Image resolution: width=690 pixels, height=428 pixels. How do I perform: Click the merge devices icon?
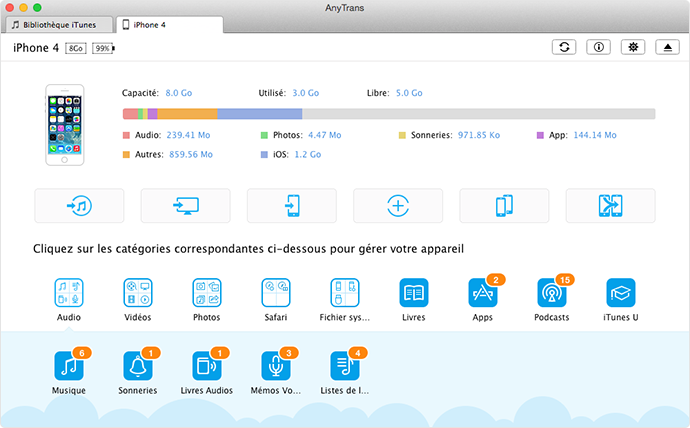pos(610,206)
